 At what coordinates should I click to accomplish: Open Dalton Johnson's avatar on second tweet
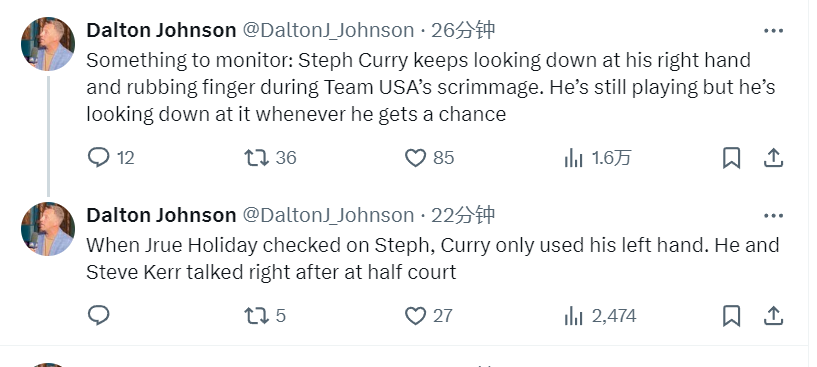pyautogui.click(x=48, y=229)
